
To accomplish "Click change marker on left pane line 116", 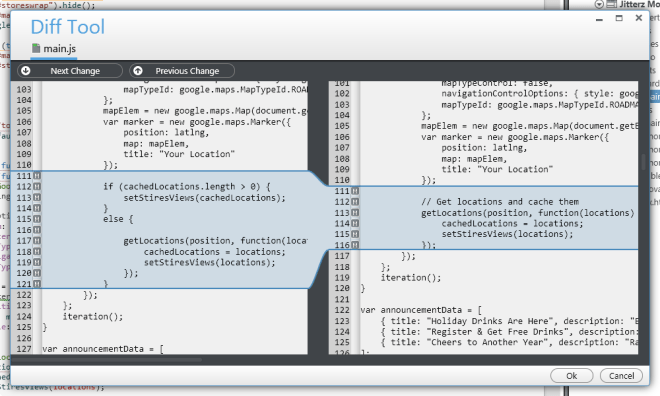I will 37,230.
